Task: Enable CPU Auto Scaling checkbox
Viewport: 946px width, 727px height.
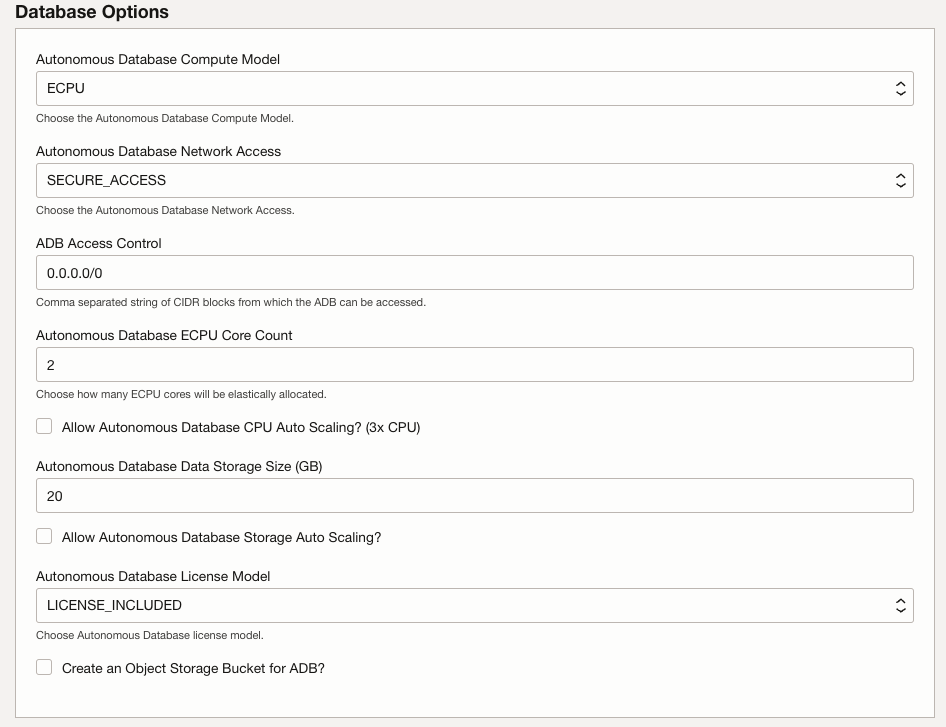Action: pos(44,426)
